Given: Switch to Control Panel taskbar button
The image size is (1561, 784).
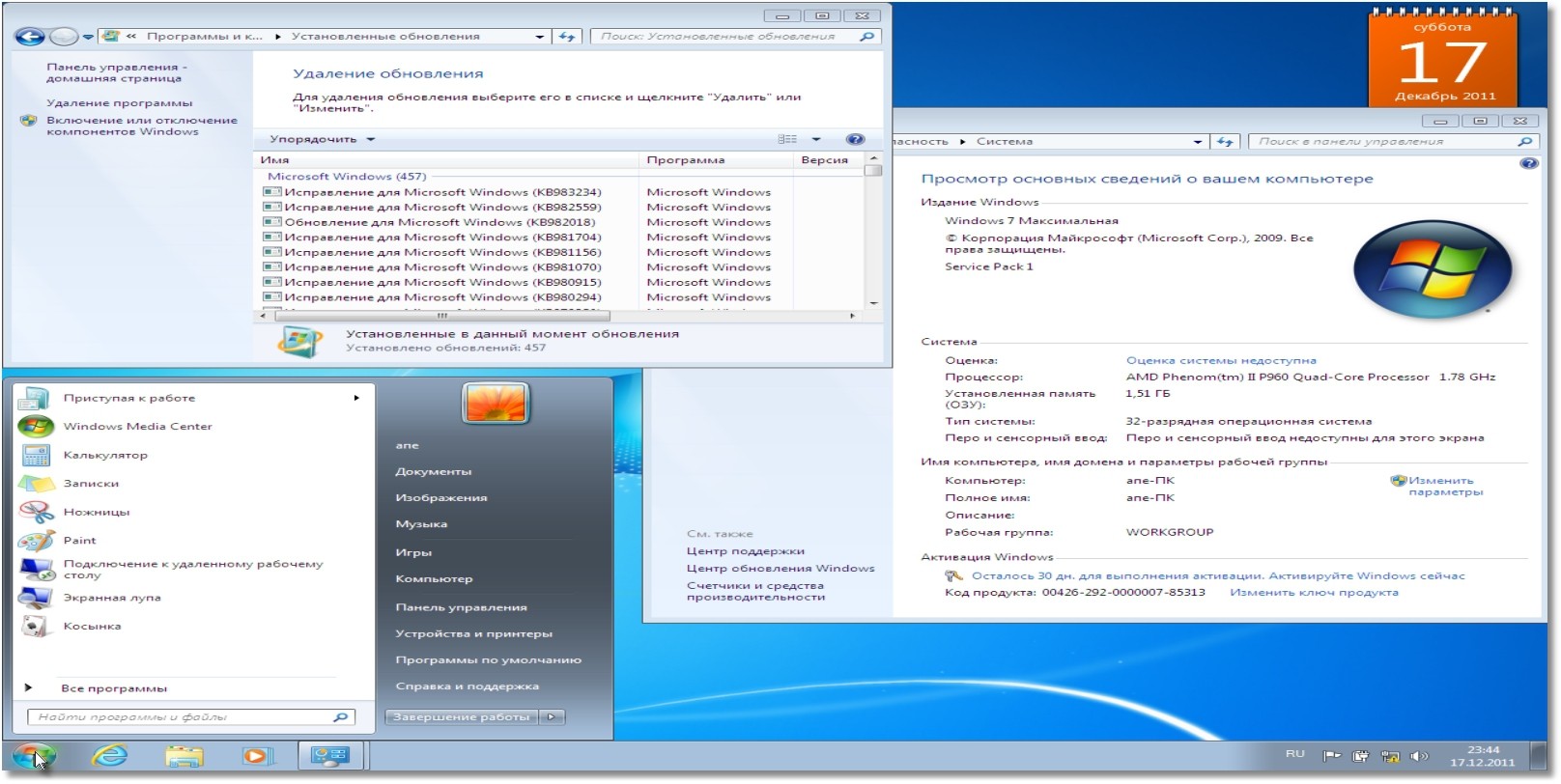Looking at the screenshot, I should (x=329, y=756).
